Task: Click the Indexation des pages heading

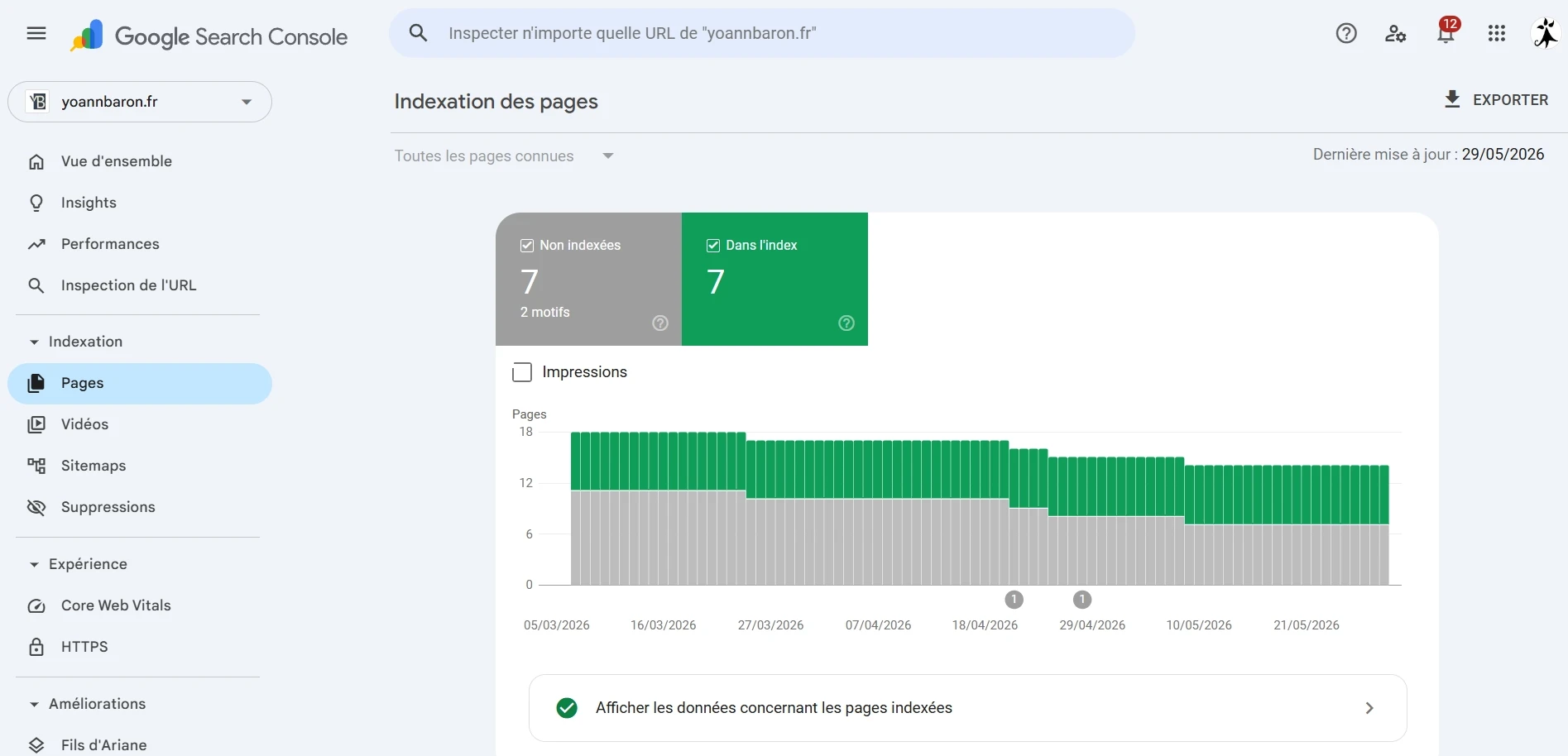Action: point(496,102)
